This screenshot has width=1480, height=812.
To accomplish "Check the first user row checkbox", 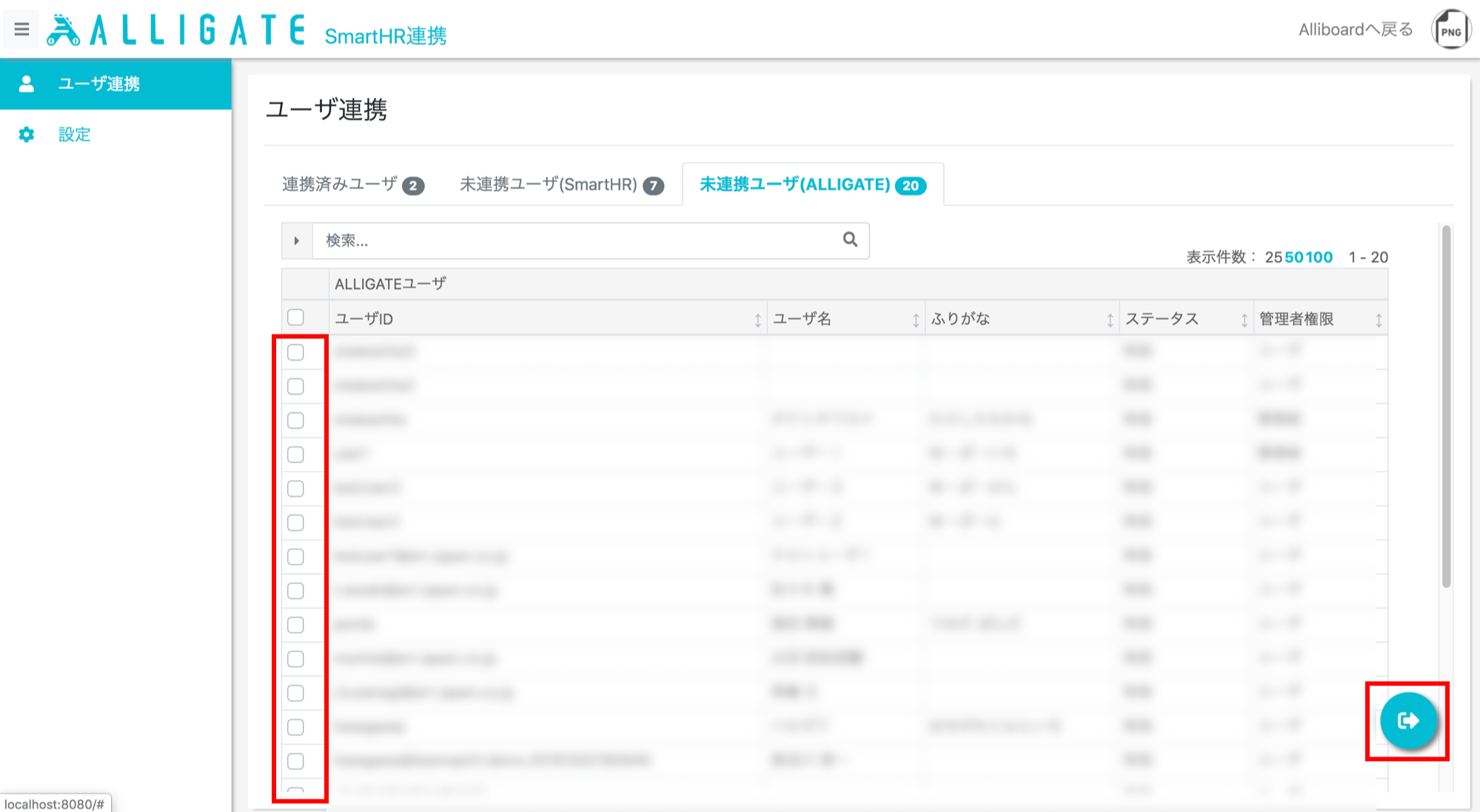I will pos(295,352).
